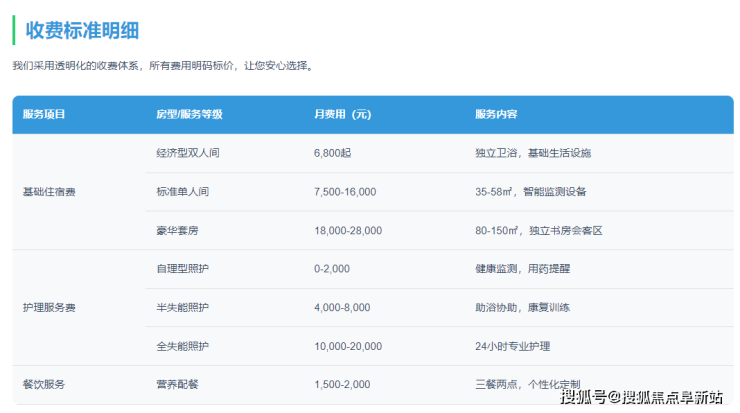Select the 月费用（元） column header
This screenshot has height=413, width=740.
pyautogui.click(x=342, y=115)
